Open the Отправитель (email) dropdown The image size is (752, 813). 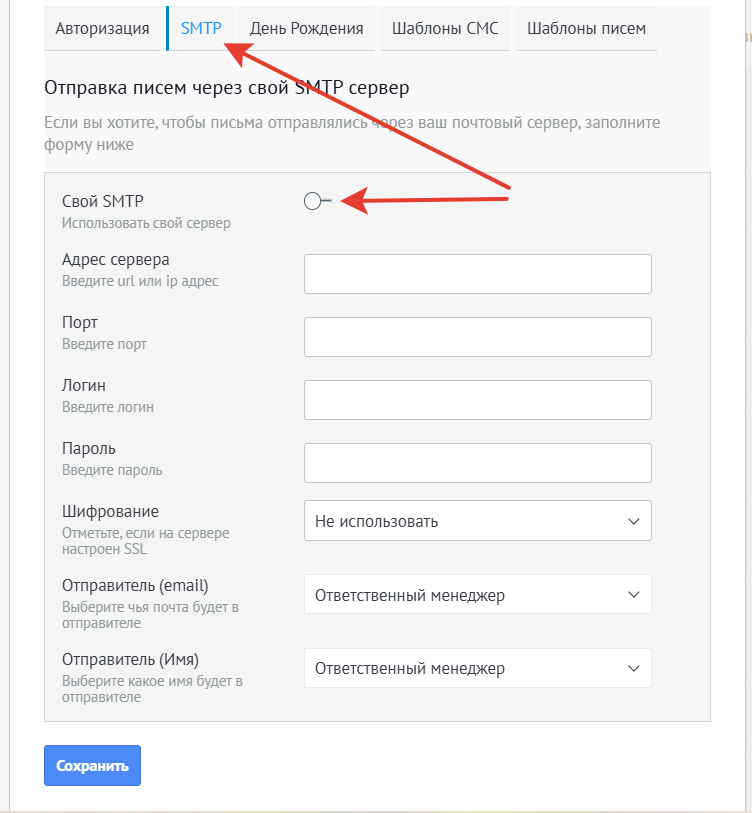point(478,594)
